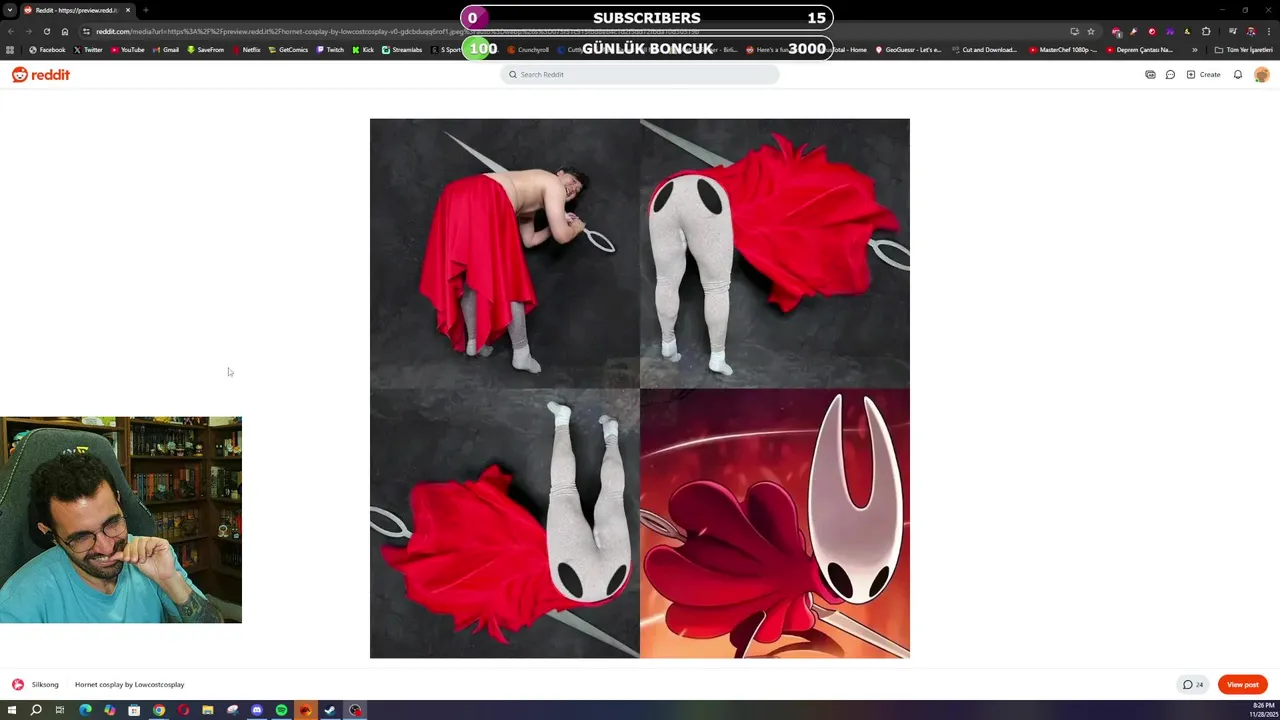Open Task View in taskbar
Viewport: 1280px width, 720px height.
pyautogui.click(x=60, y=710)
